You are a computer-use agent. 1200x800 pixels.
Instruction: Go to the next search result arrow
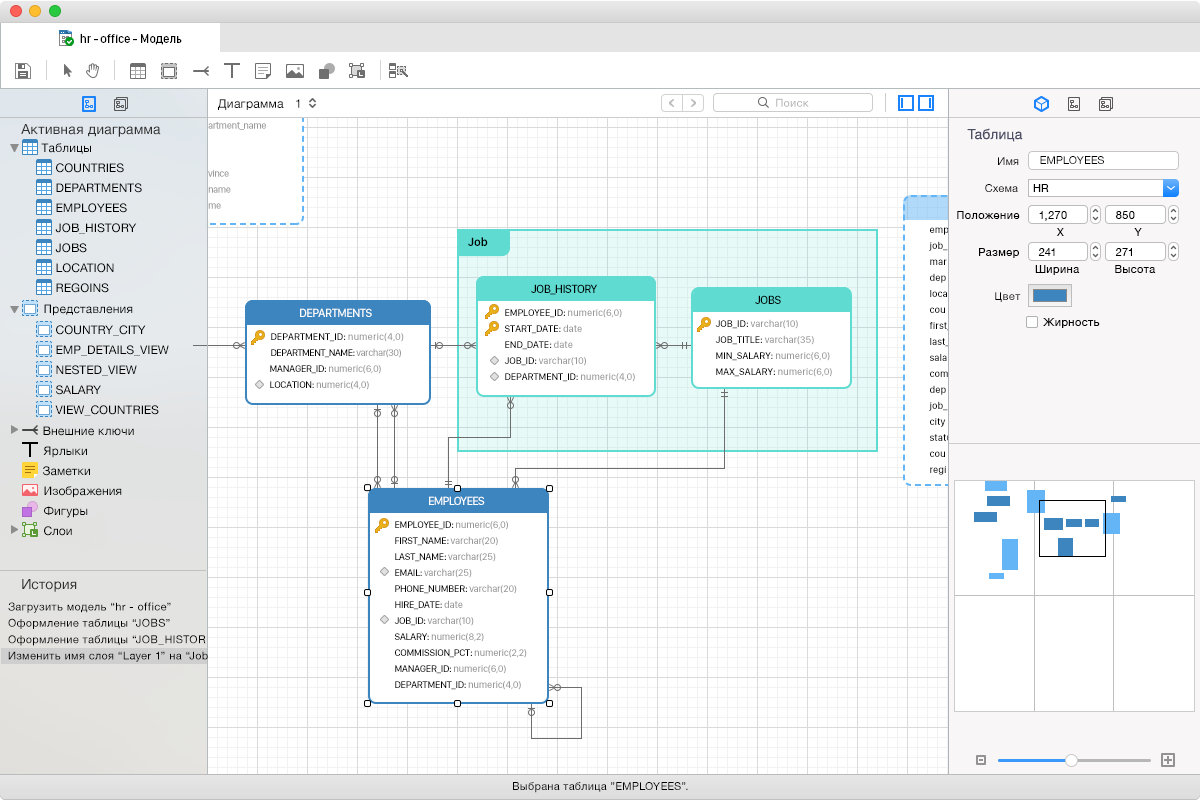(x=693, y=103)
